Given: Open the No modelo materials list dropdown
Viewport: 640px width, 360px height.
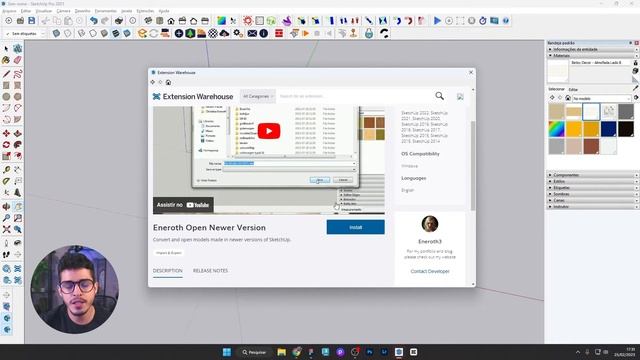Looking at the screenshot, I should [602, 98].
